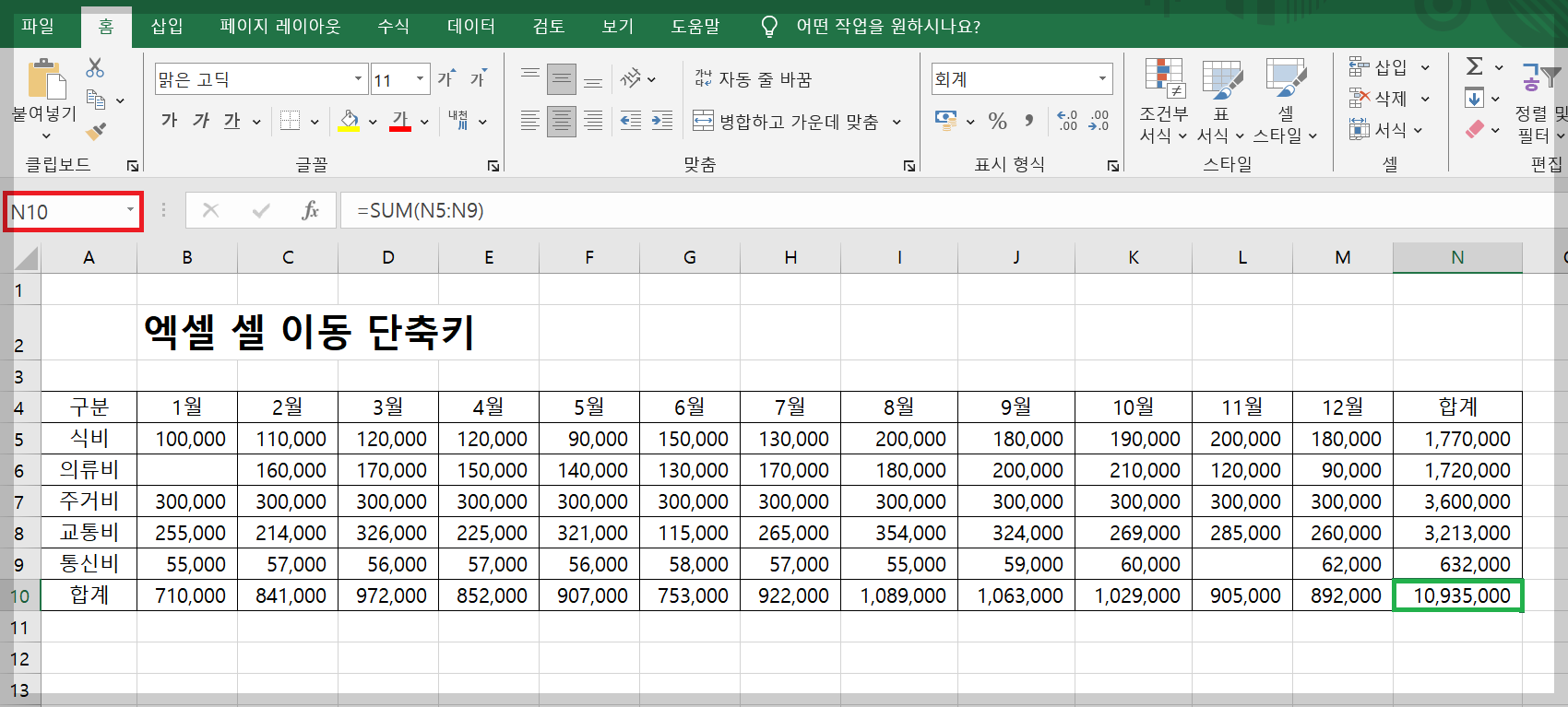Decrease font size with smaller 가 icon

(x=478, y=78)
